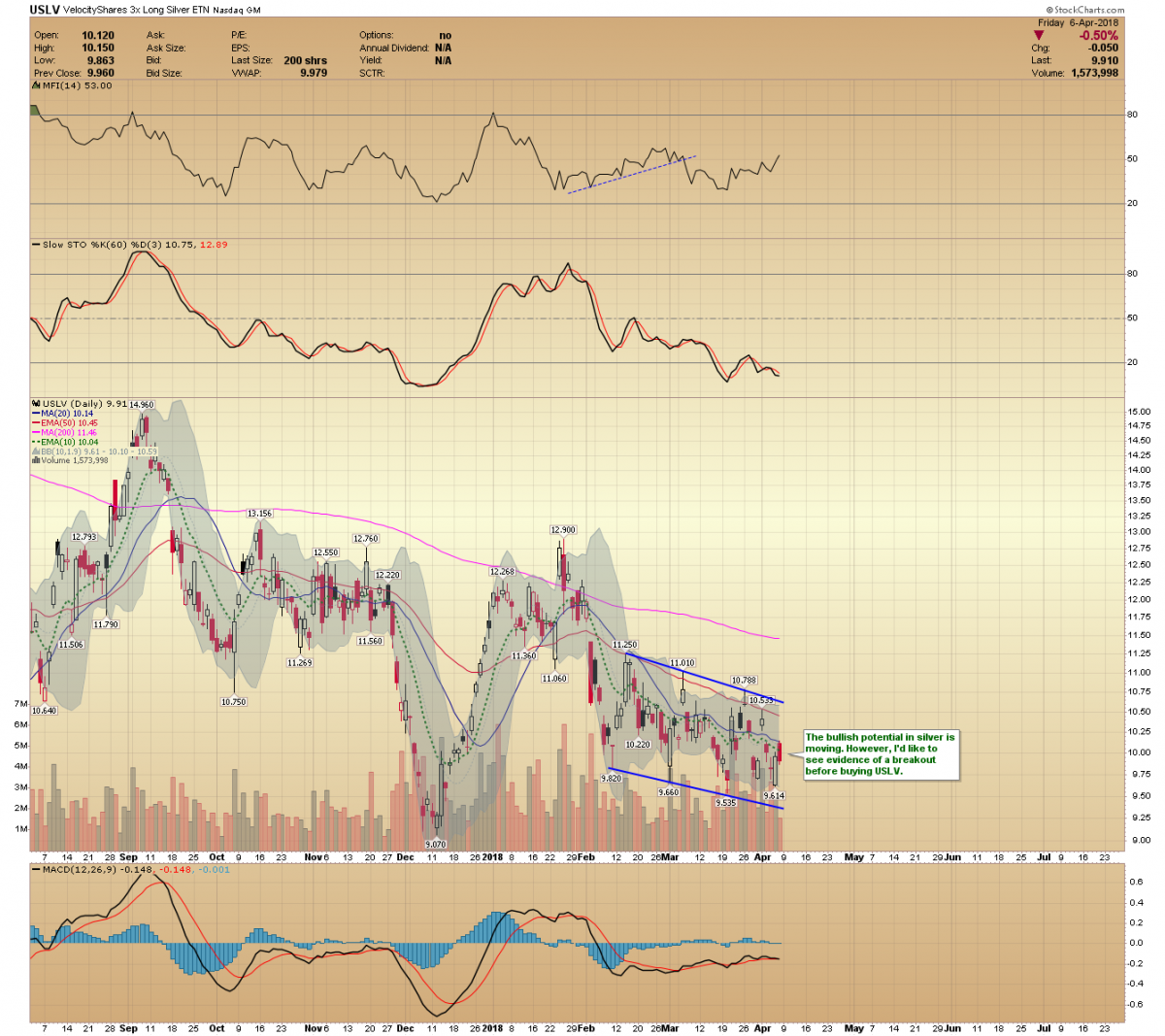Viewport: 1165px width, 1036px height.
Task: Click the 12.268 price label
Action: coord(502,572)
